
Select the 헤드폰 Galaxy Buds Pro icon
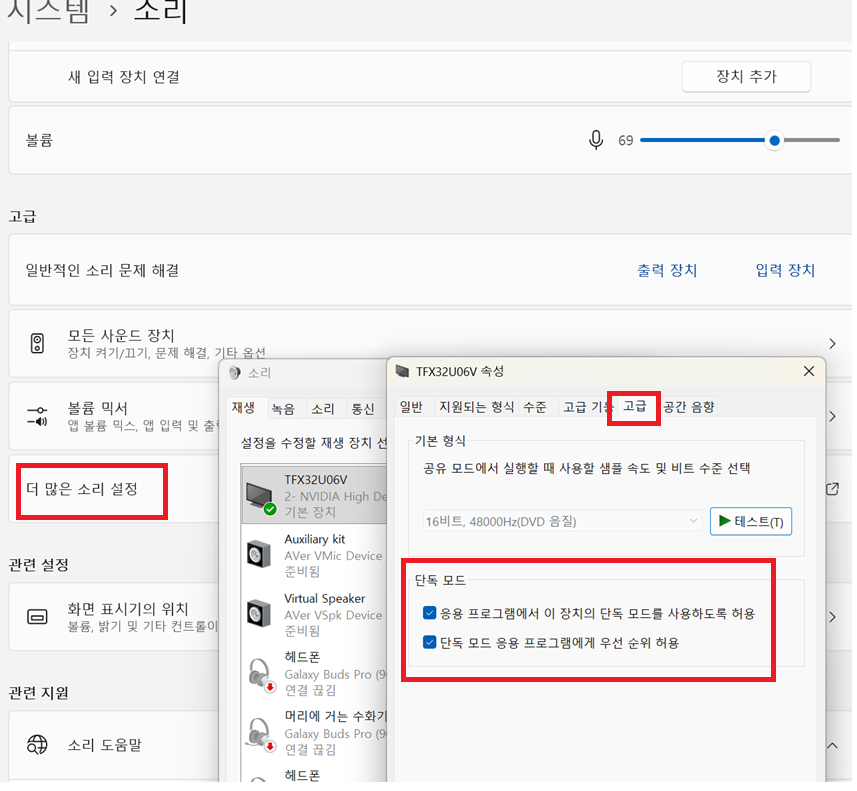coord(261,678)
